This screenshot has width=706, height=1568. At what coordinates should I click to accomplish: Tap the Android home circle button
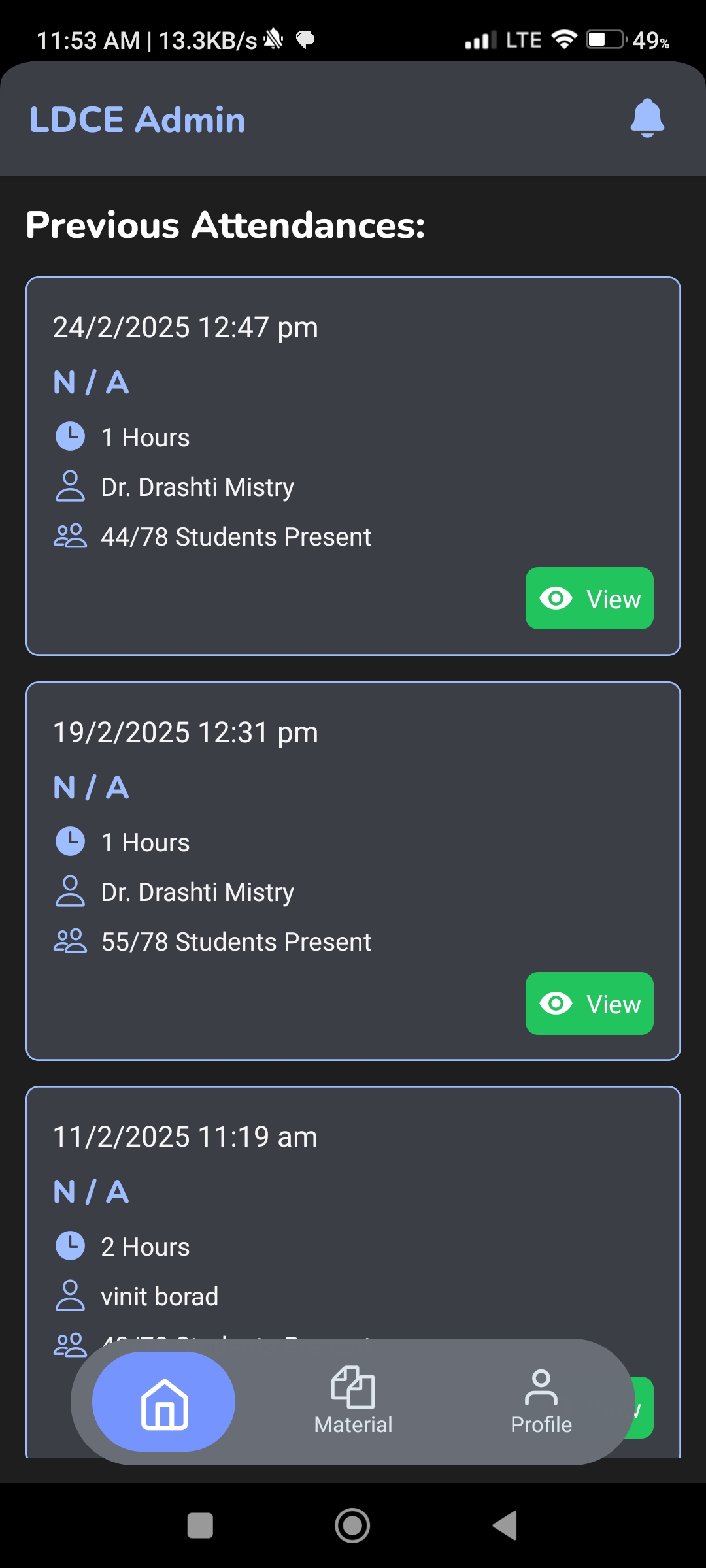[352, 1526]
